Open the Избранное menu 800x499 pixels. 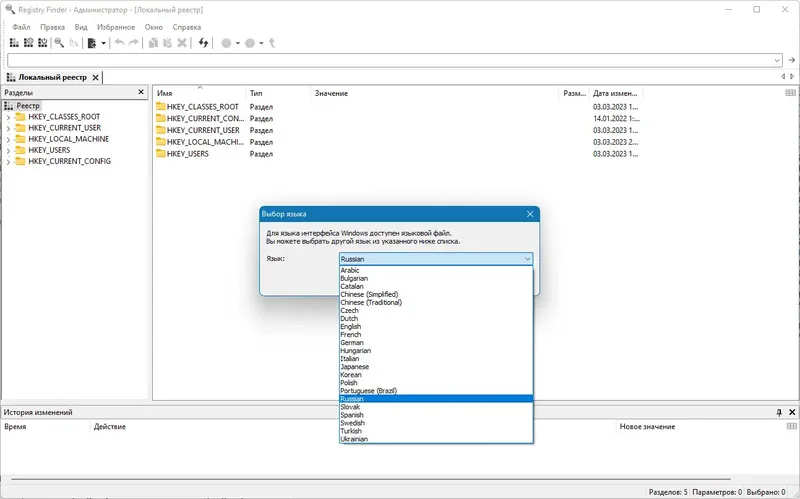point(116,27)
